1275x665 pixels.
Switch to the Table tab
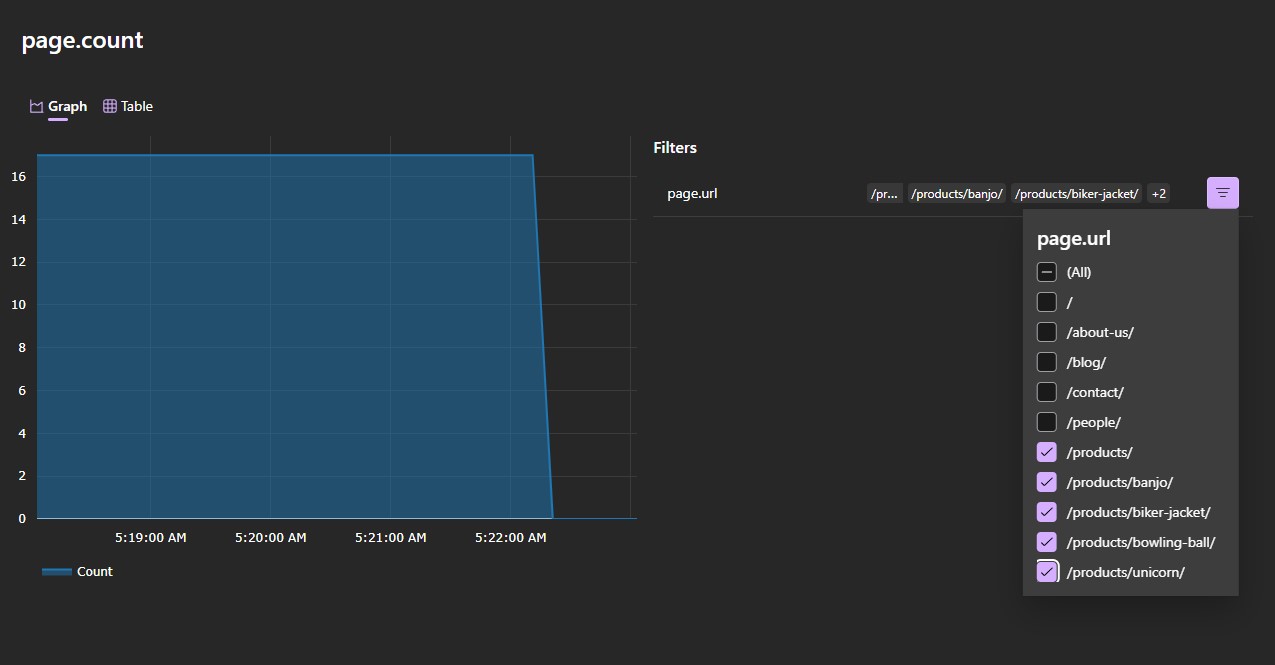click(x=128, y=106)
